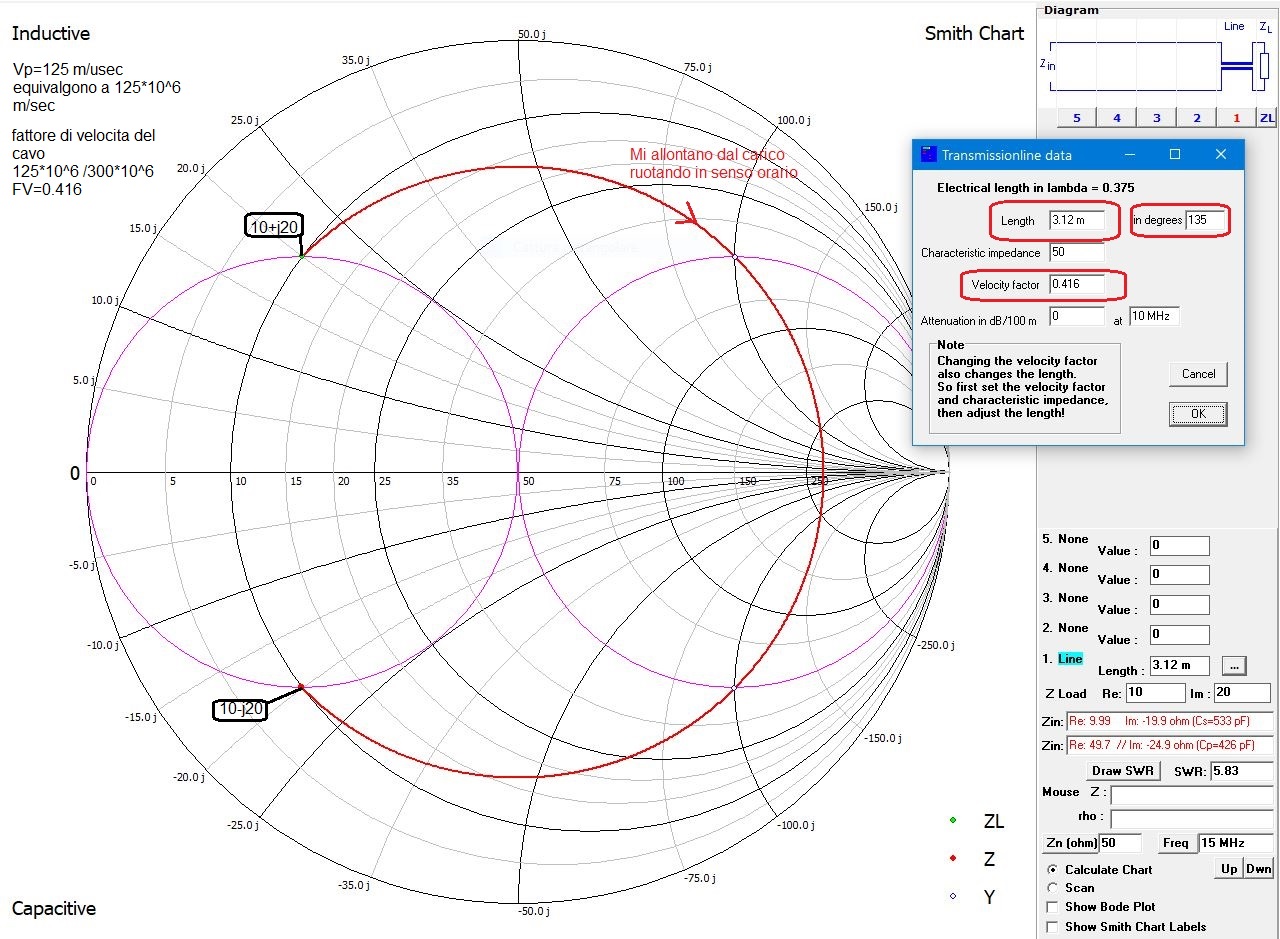Click the rho readout field
Screen dimensions: 1280x939
tap(1192, 819)
